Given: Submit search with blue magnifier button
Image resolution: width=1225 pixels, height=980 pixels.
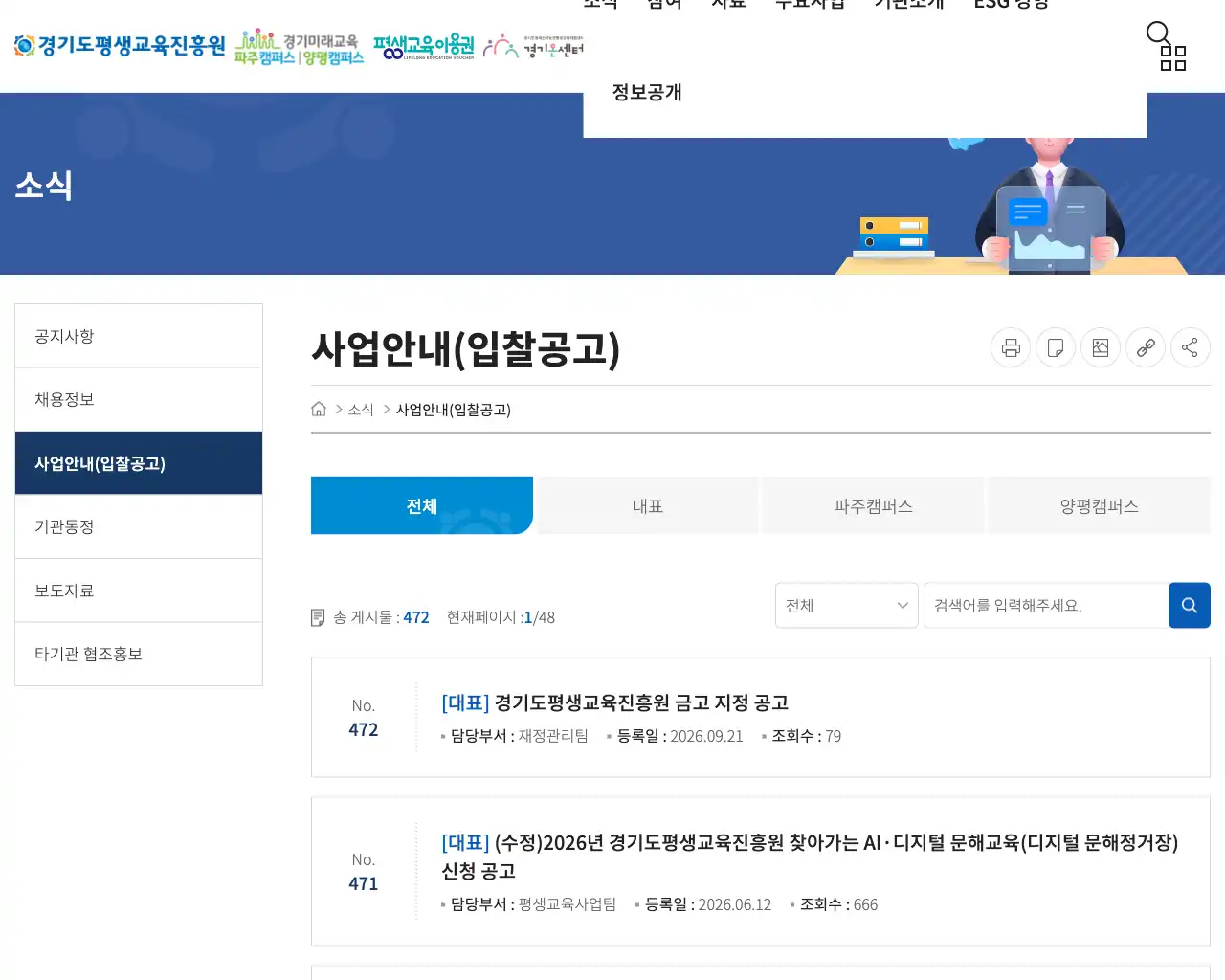Looking at the screenshot, I should click(1190, 605).
